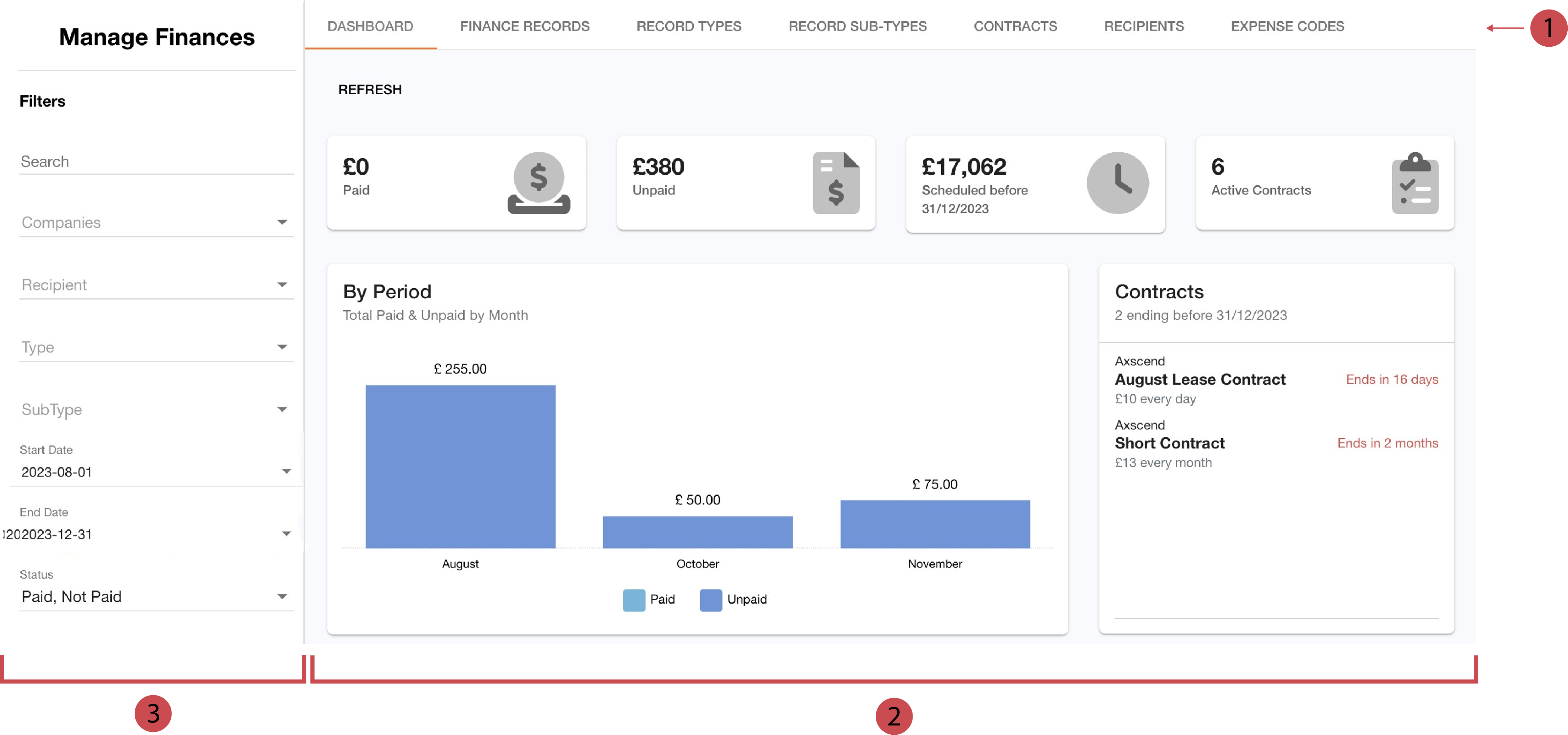Open the August Lease Contract entry
Viewport: 1568px width, 735px height.
coord(1200,379)
